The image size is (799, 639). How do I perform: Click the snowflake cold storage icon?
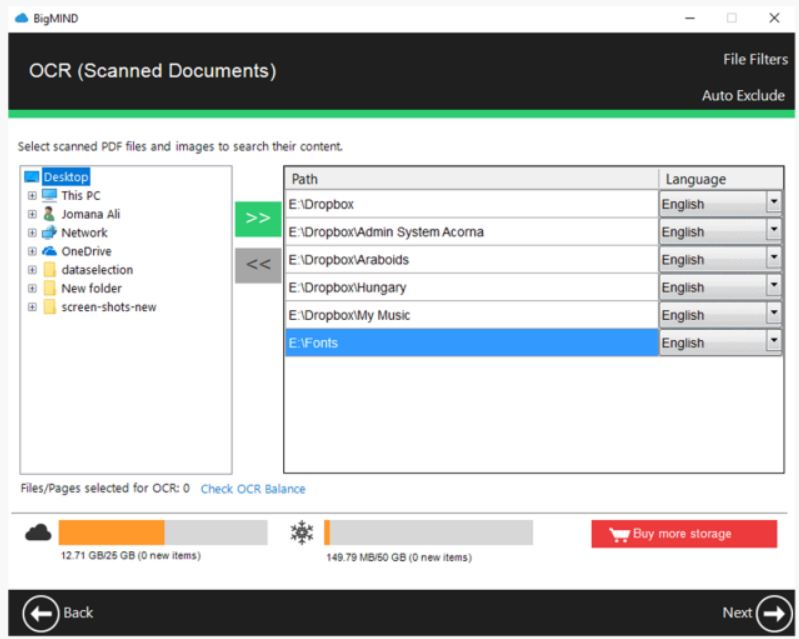302,533
